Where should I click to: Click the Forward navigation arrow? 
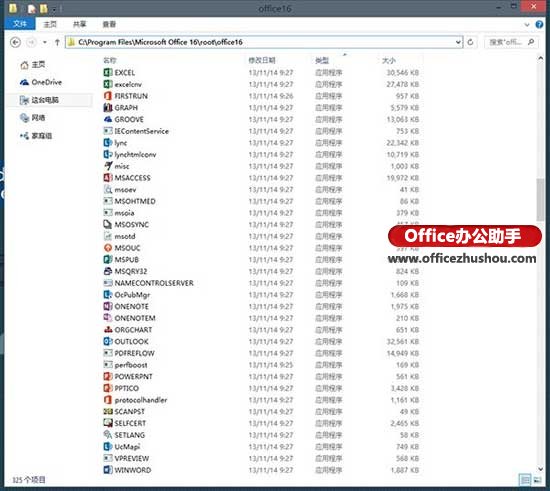31,42
